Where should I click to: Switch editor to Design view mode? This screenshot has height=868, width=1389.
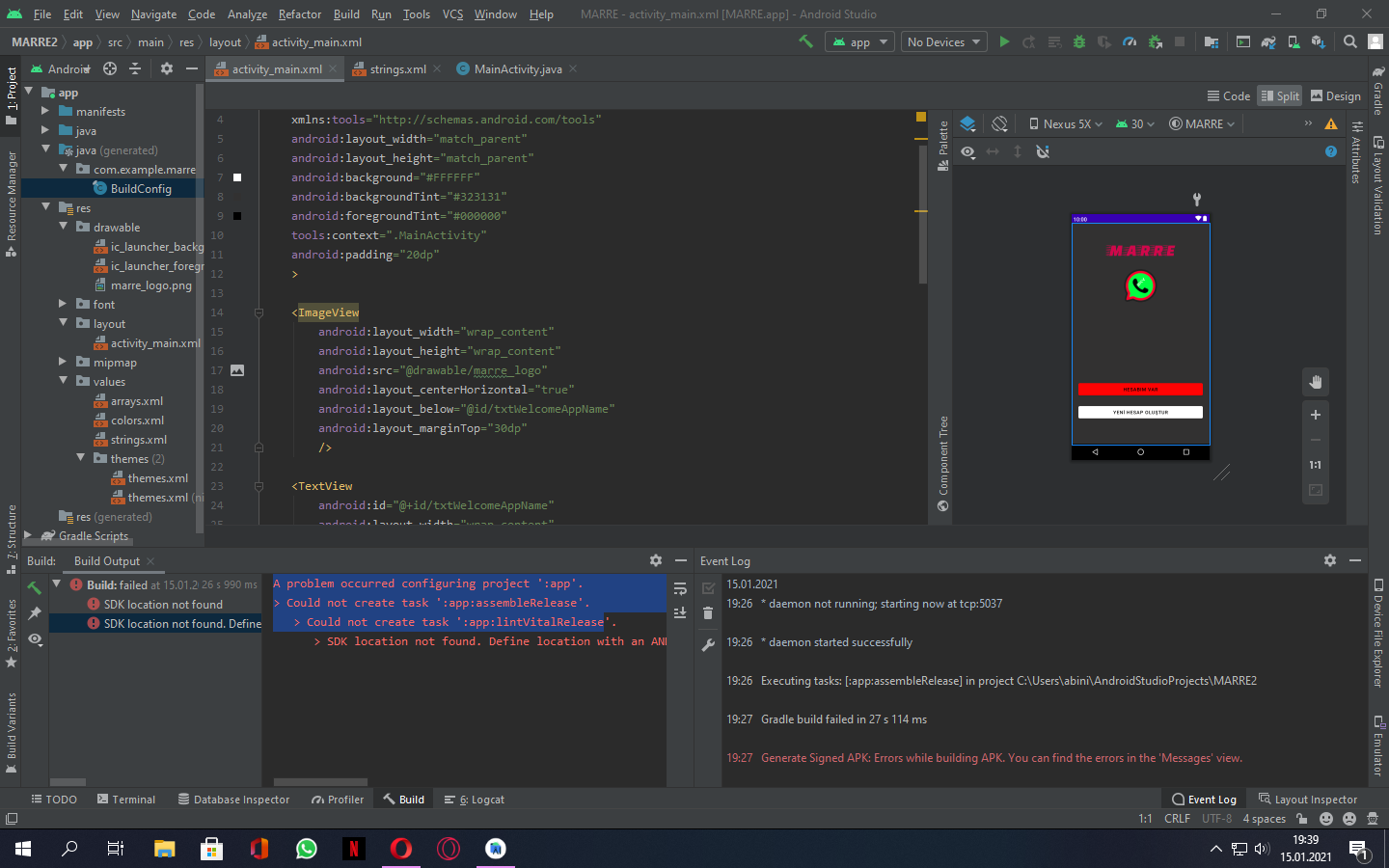[x=1335, y=95]
